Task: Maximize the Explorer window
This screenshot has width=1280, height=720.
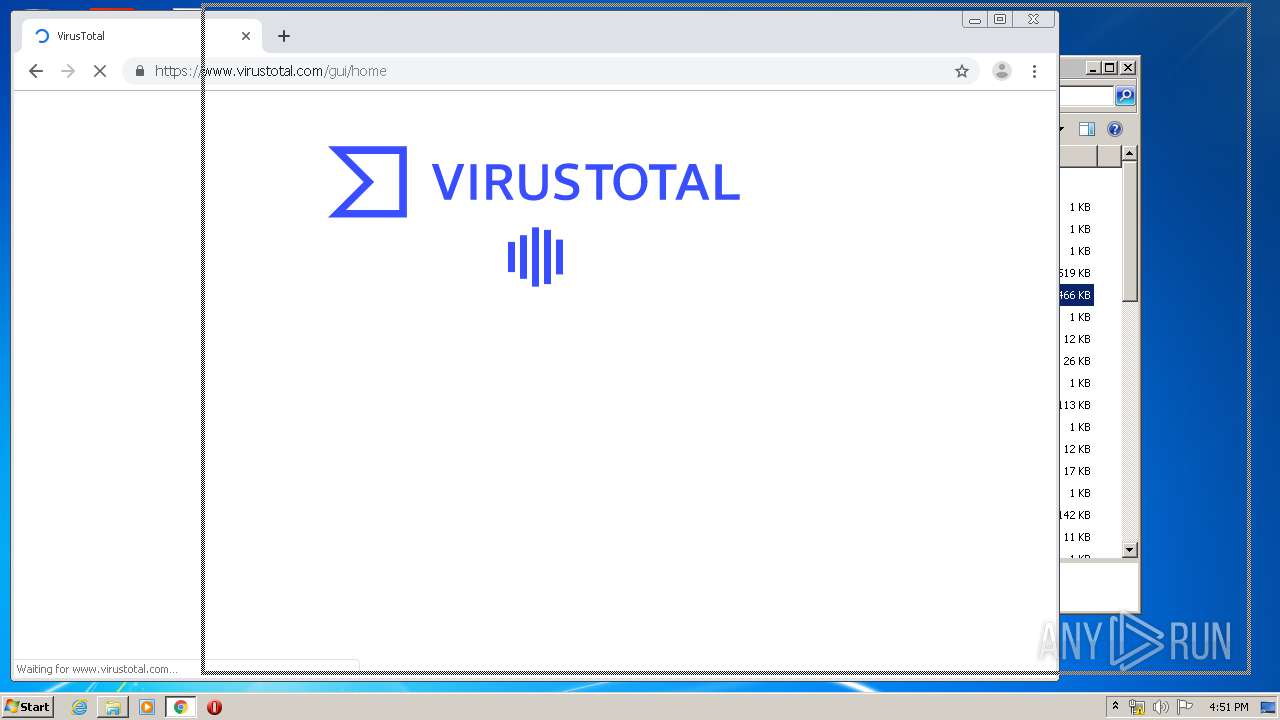Action: click(1110, 68)
